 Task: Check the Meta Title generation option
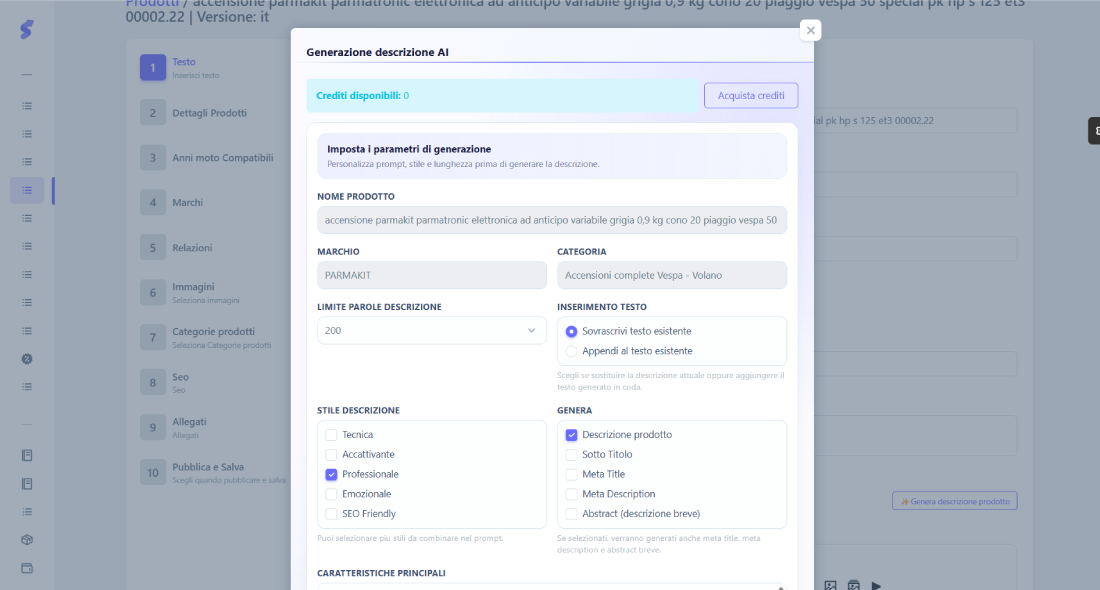coord(571,474)
